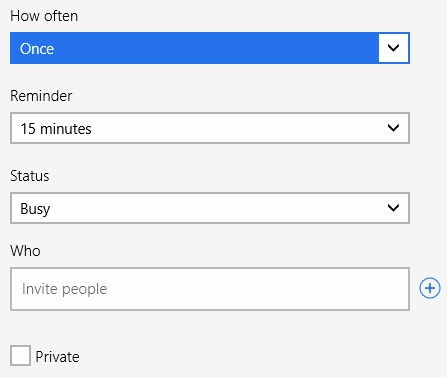This screenshot has height=378, width=447.
Task: Open the Status combo box
Action: [x=210, y=208]
